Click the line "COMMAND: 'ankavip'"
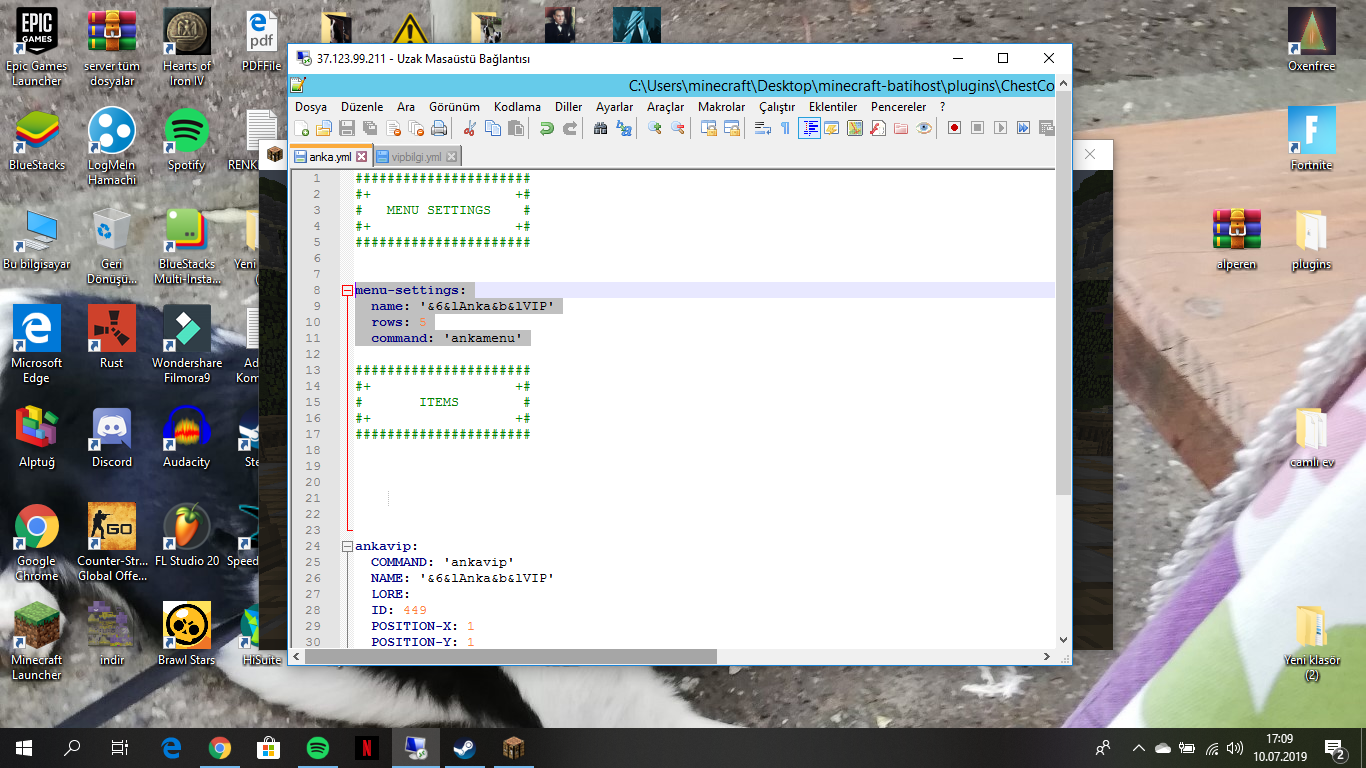The height and width of the screenshot is (768, 1366). click(x=442, y=562)
